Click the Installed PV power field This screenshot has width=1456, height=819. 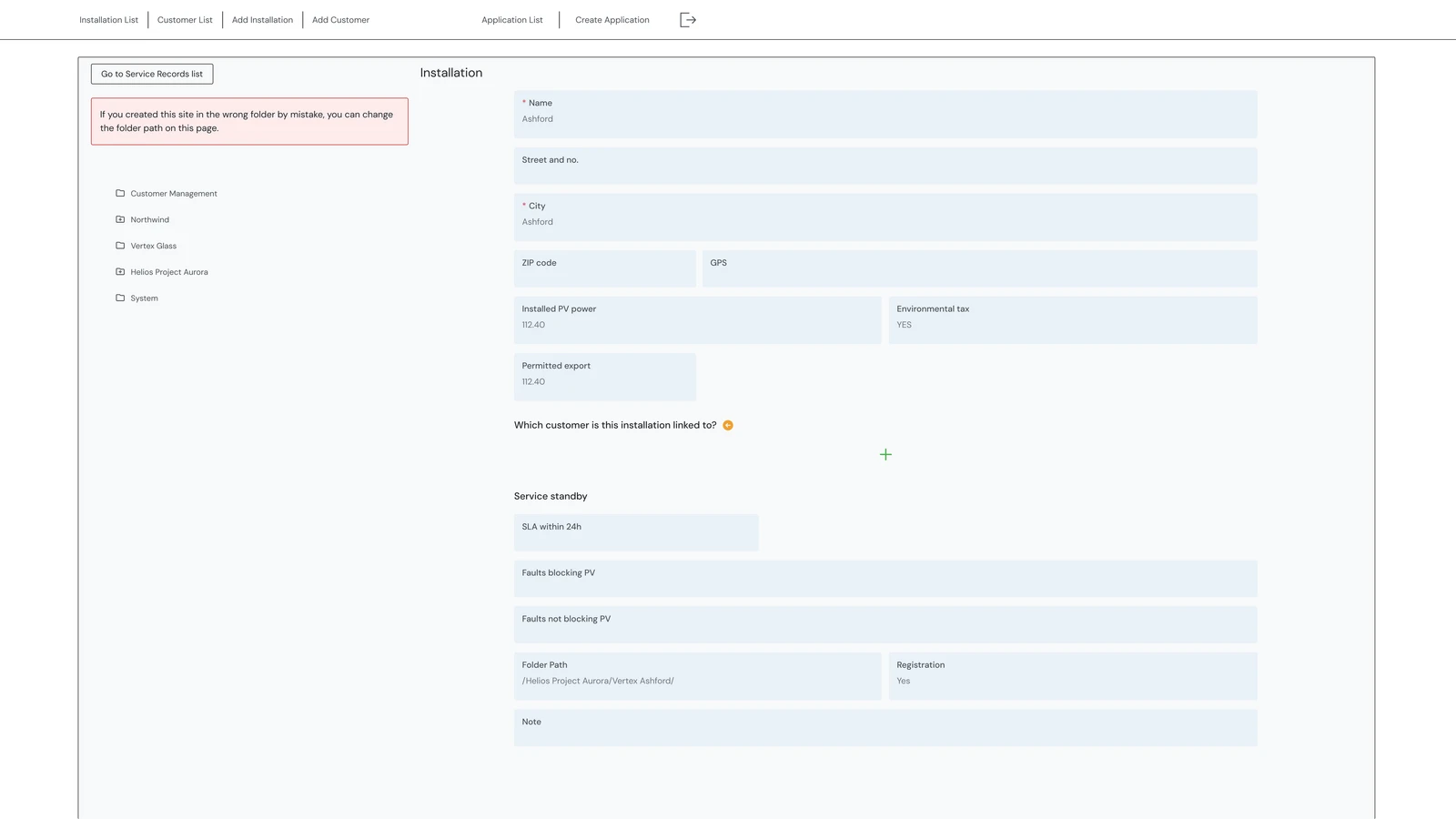click(x=698, y=319)
